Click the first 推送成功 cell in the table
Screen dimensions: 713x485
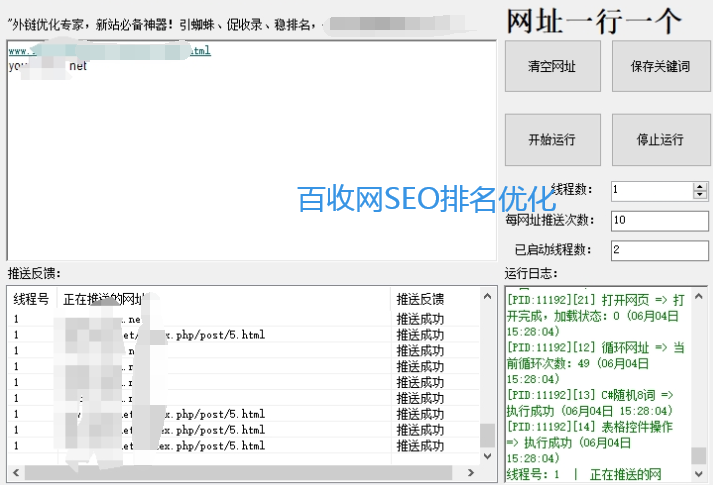point(420,319)
